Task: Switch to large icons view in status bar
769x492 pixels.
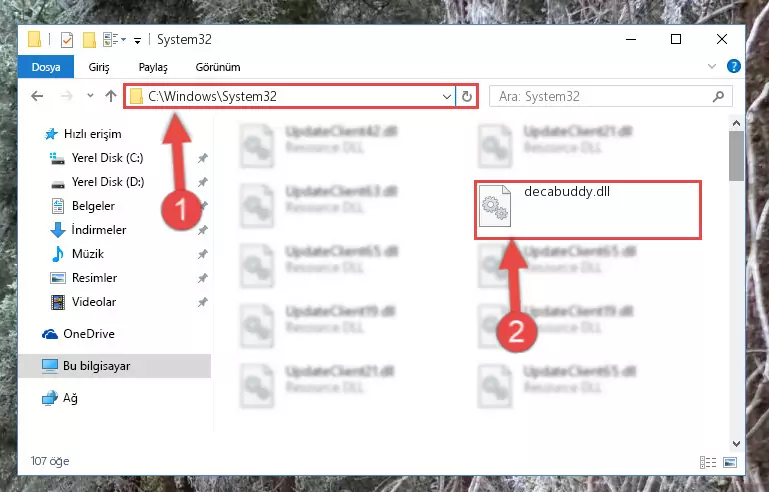Action: click(x=730, y=462)
